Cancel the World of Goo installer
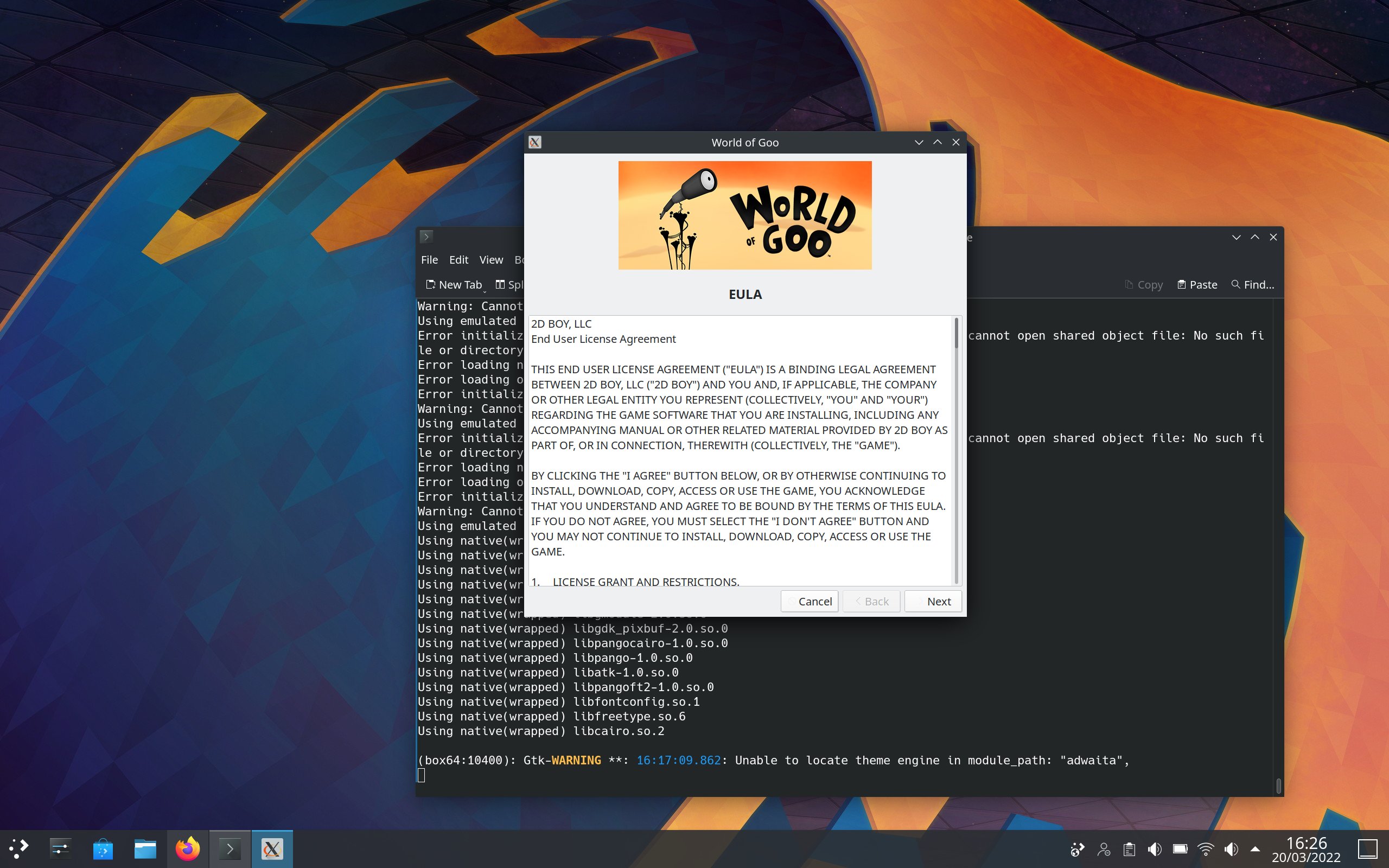 [809, 601]
